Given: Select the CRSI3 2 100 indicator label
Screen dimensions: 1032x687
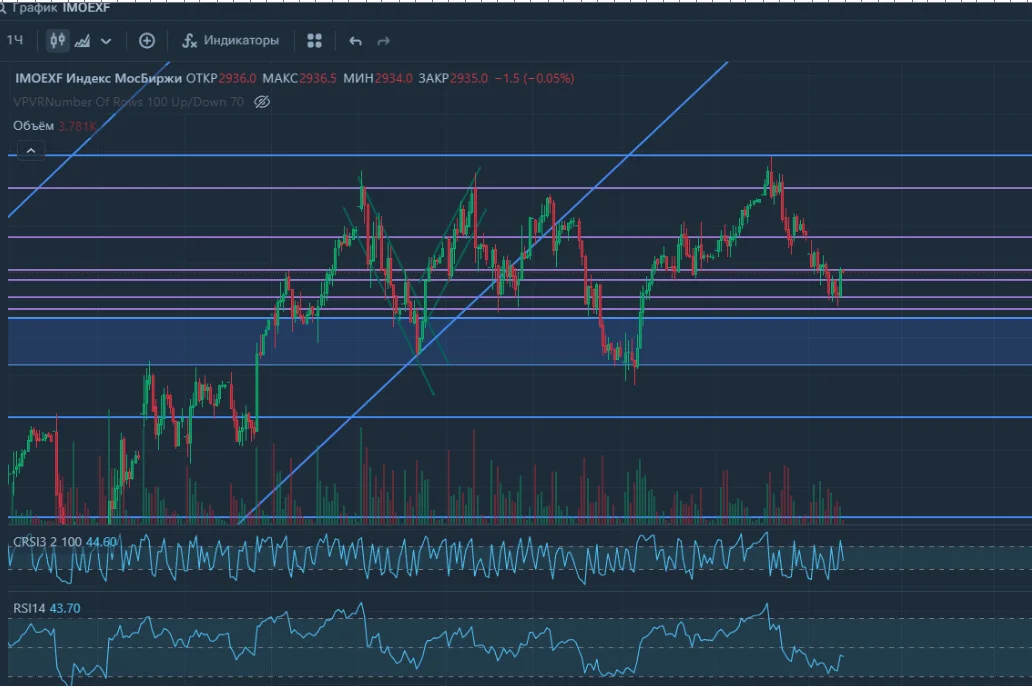Looking at the screenshot, I should 47,542.
